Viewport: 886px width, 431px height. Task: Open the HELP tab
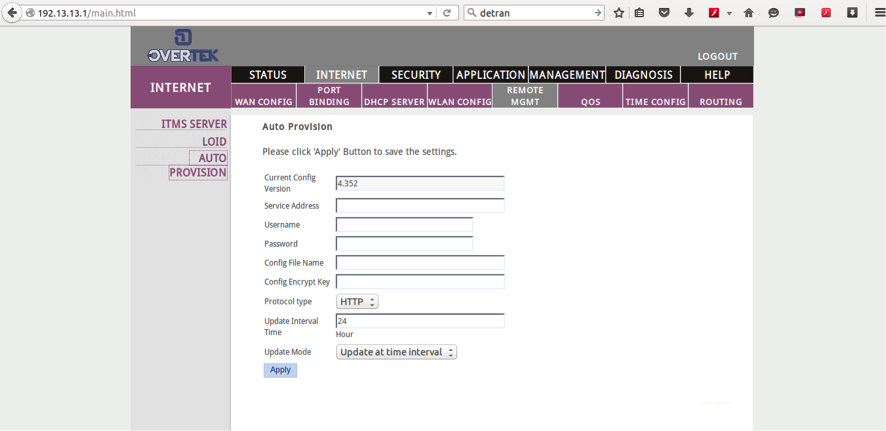point(717,75)
